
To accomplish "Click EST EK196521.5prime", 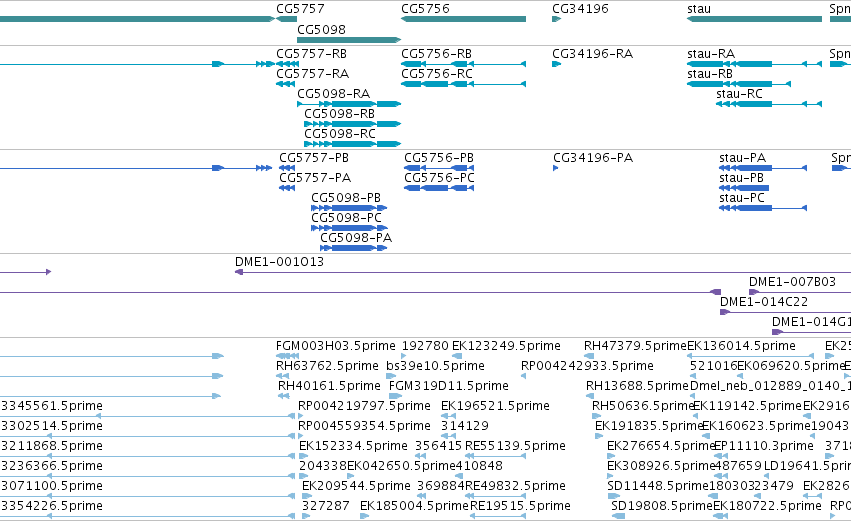I will [495, 406].
